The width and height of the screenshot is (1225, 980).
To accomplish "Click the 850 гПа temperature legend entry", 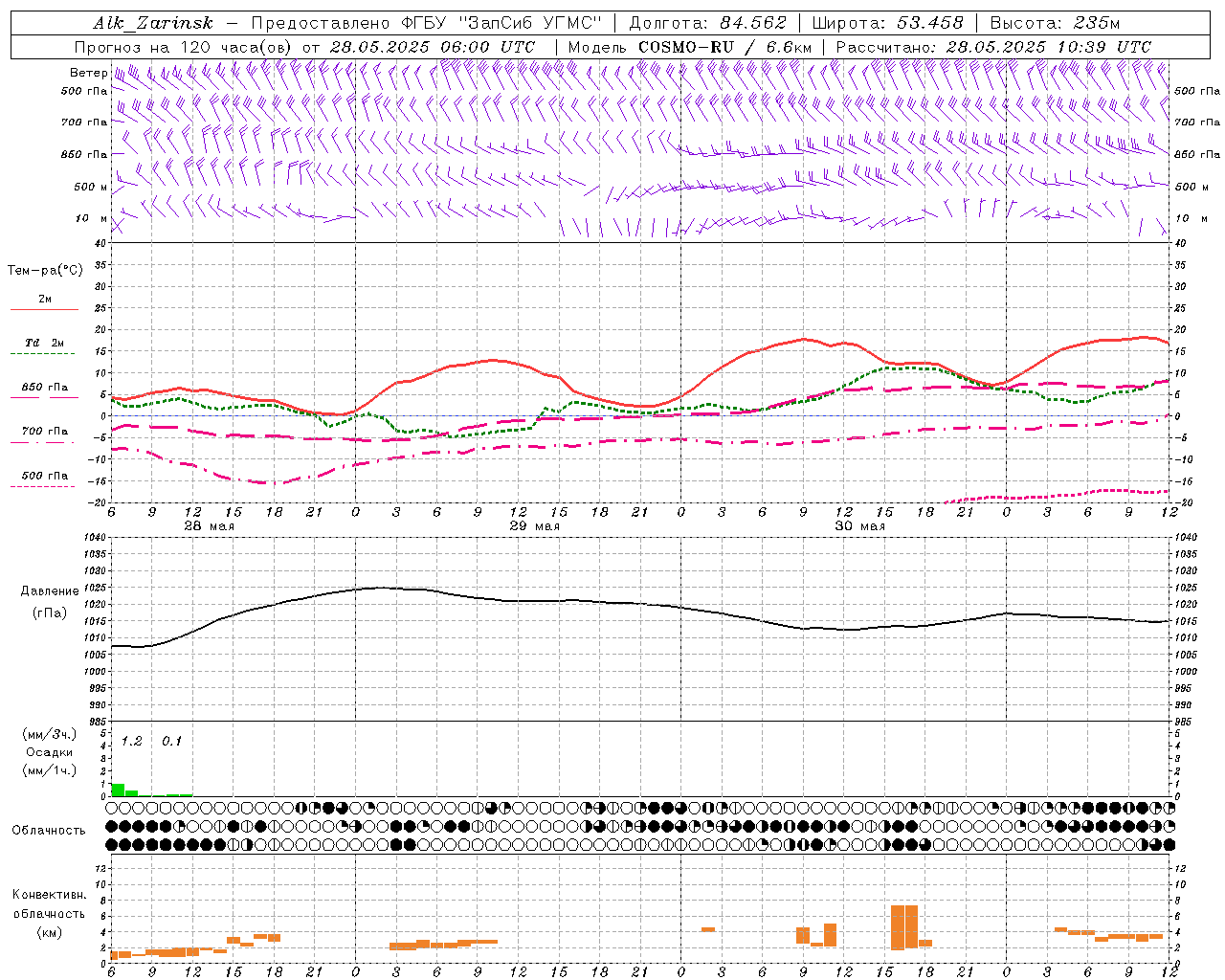I will (x=45, y=388).
